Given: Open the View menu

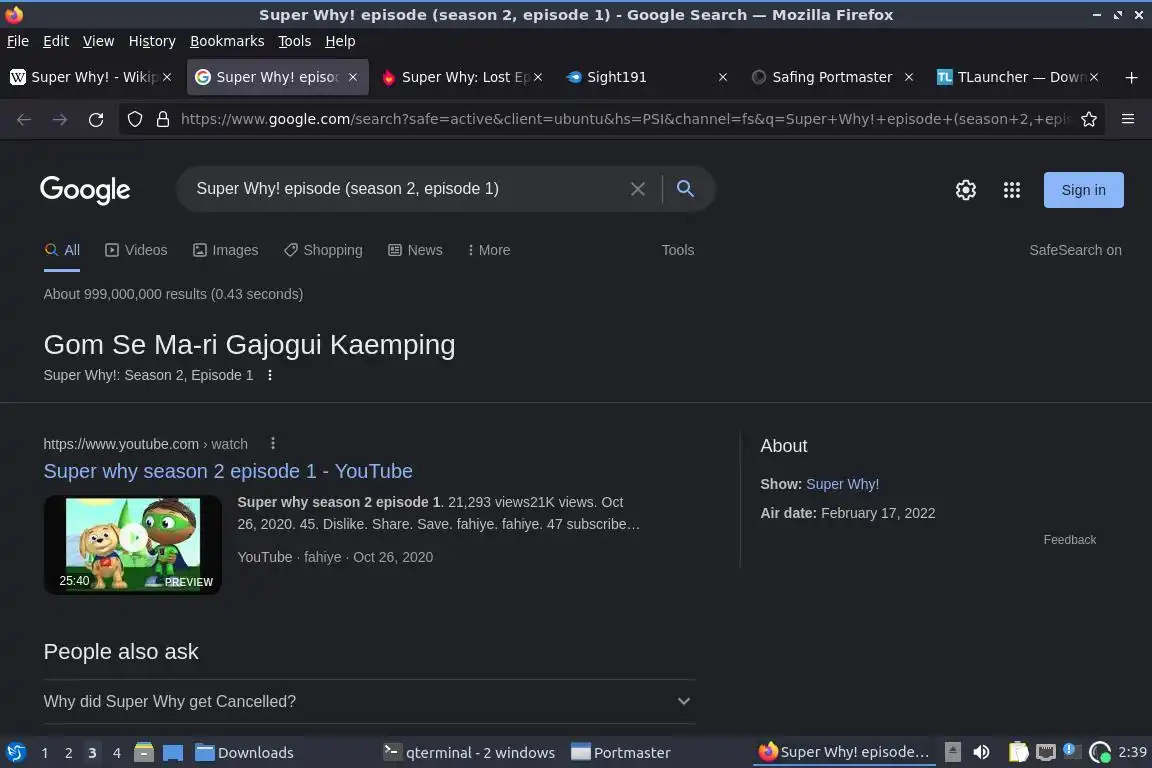Looking at the screenshot, I should pyautogui.click(x=98, y=41).
